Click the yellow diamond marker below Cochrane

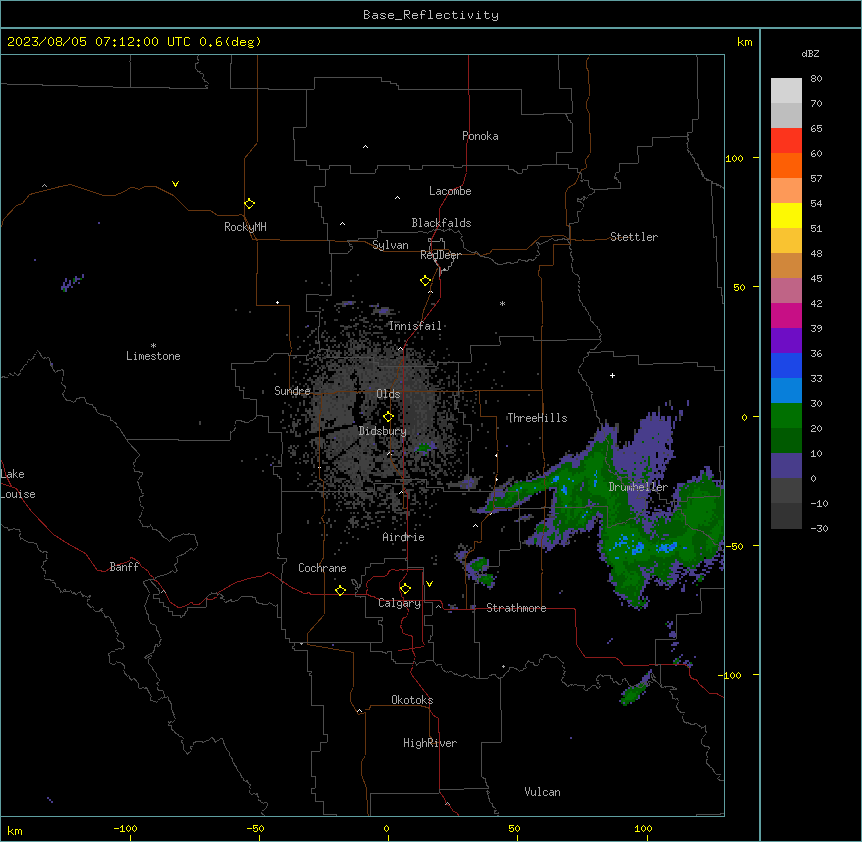pos(340,590)
